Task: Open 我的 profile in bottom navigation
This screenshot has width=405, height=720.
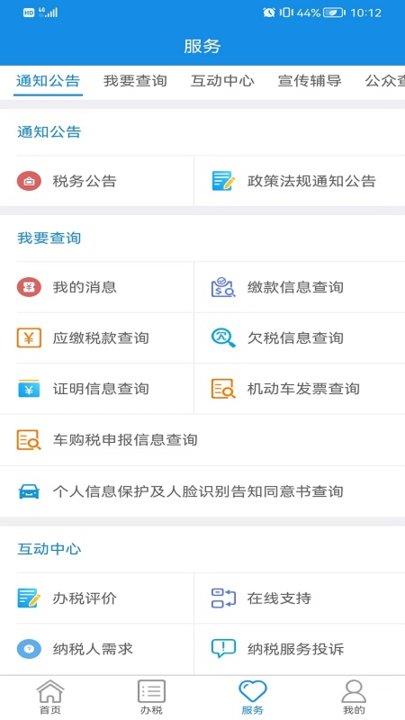Action: (x=354, y=697)
